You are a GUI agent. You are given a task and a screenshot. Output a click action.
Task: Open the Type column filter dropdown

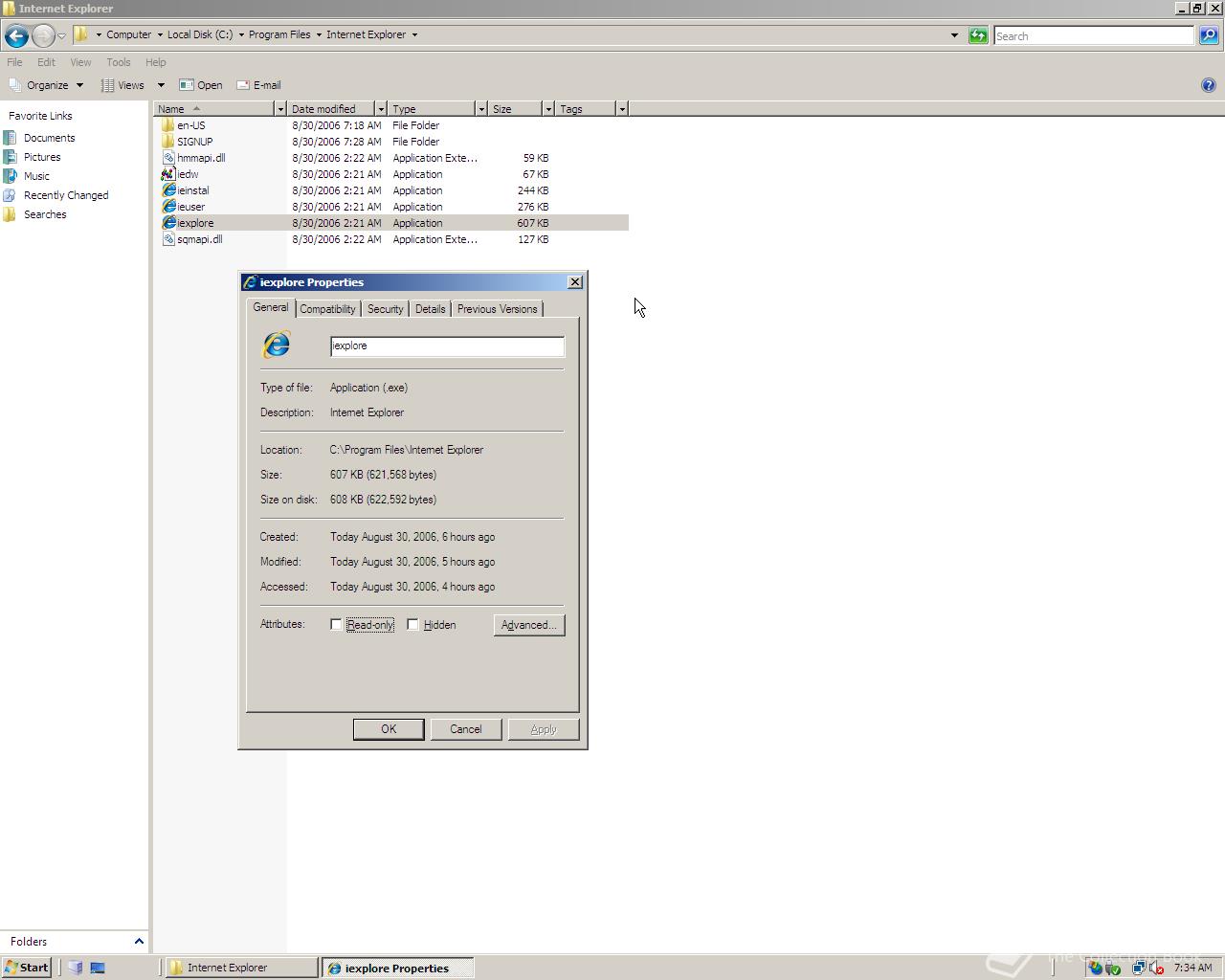(x=481, y=109)
